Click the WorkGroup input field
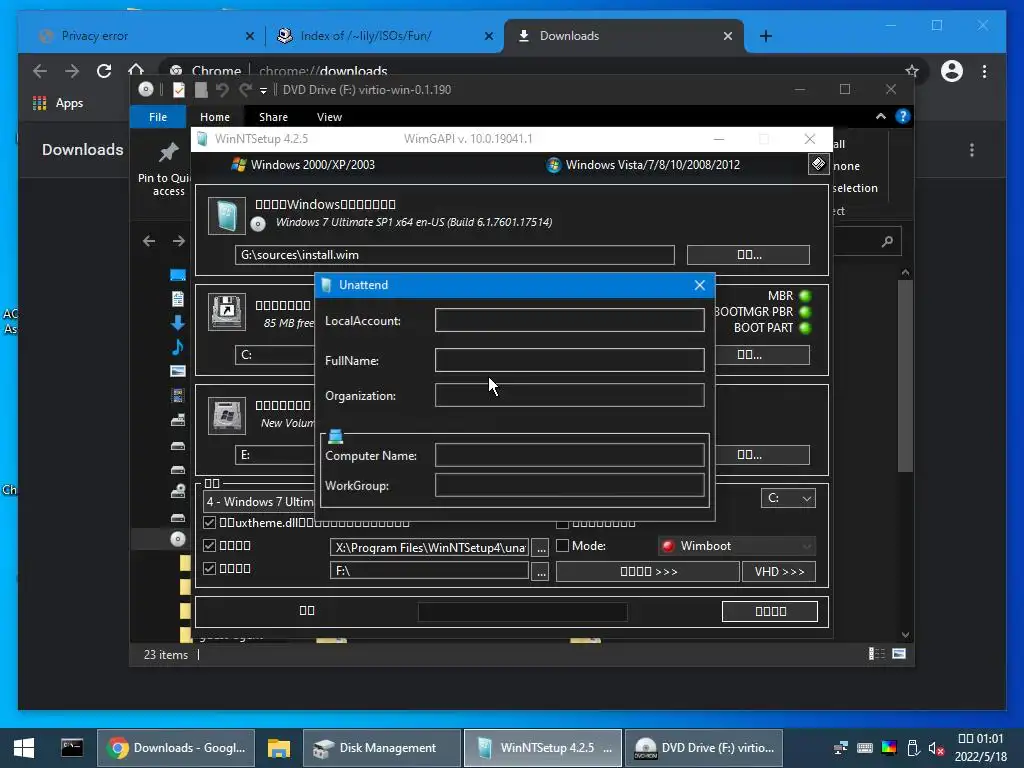 point(569,485)
